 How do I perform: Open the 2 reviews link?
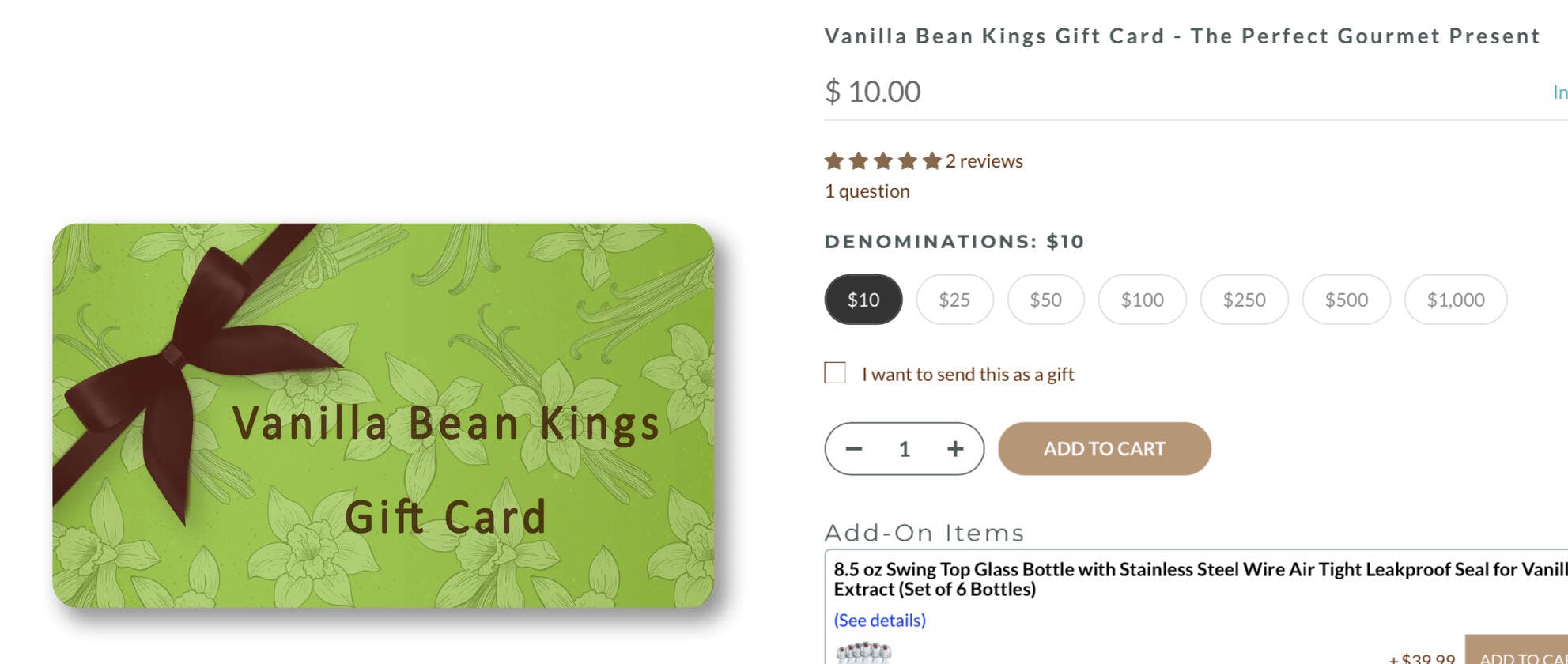coord(984,161)
